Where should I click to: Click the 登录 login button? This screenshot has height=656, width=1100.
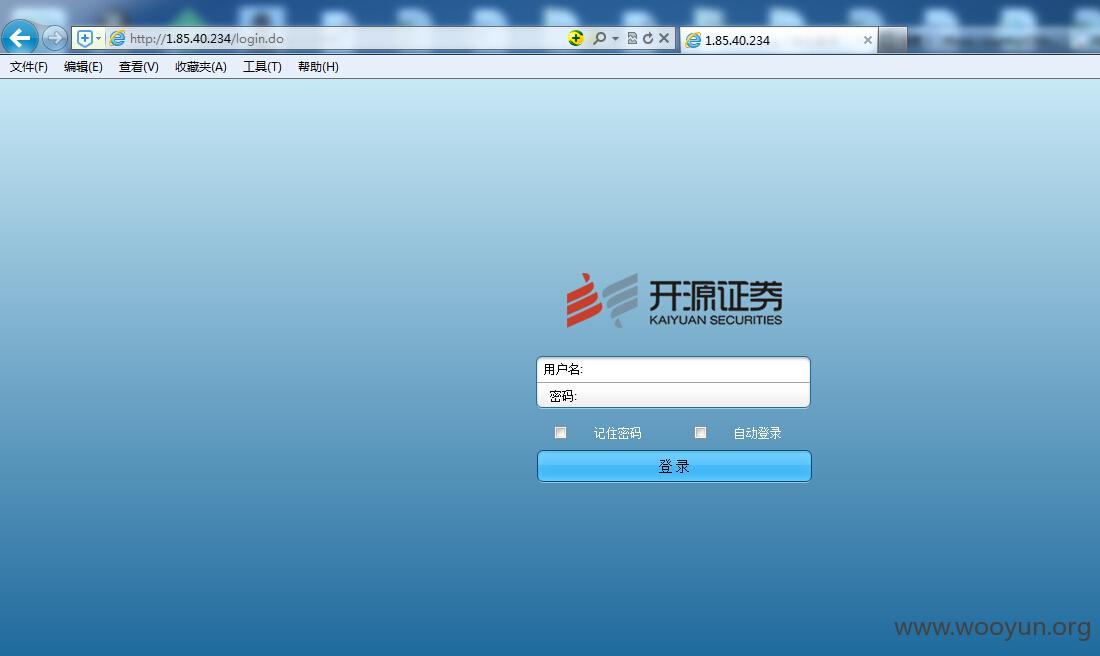[x=674, y=466]
